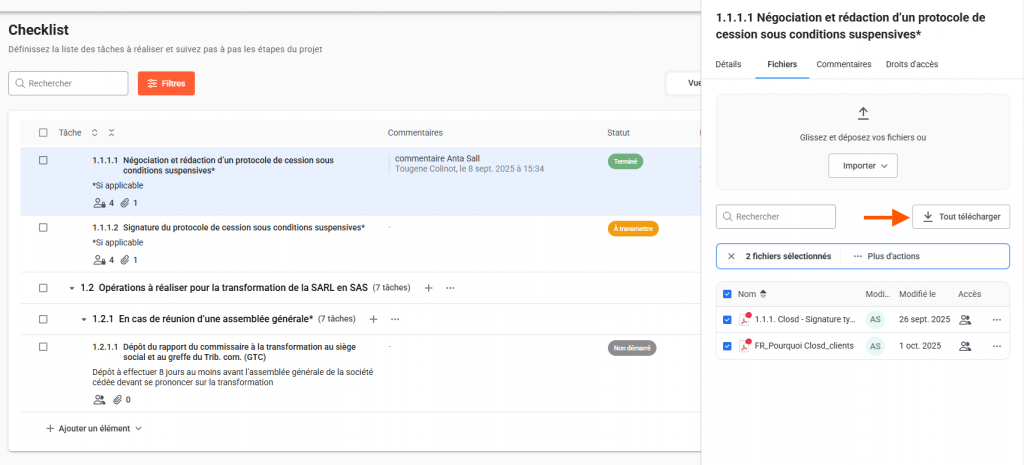
Task: Click the Tout télécharger button
Action: point(960,216)
